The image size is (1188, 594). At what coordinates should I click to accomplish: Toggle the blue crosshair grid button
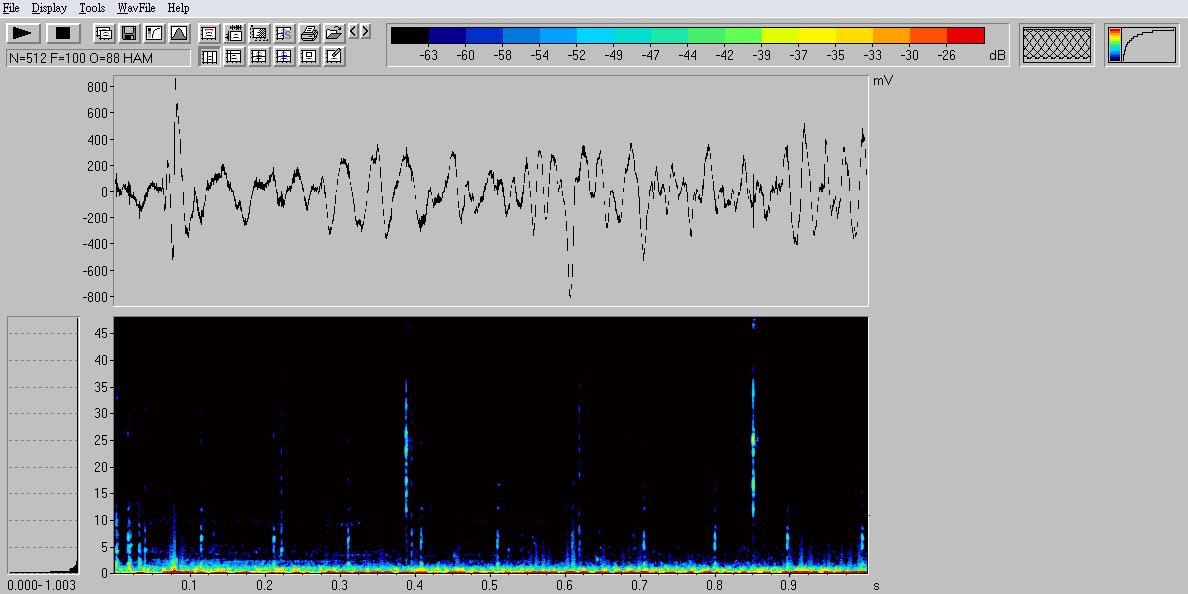pos(284,57)
